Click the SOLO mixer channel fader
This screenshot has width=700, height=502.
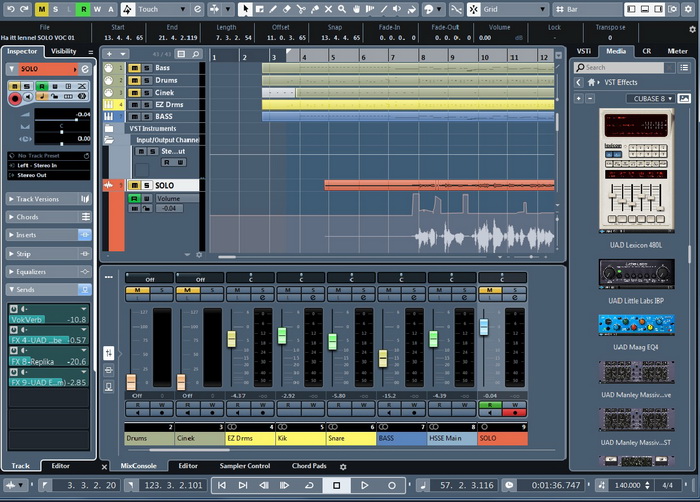[484, 327]
